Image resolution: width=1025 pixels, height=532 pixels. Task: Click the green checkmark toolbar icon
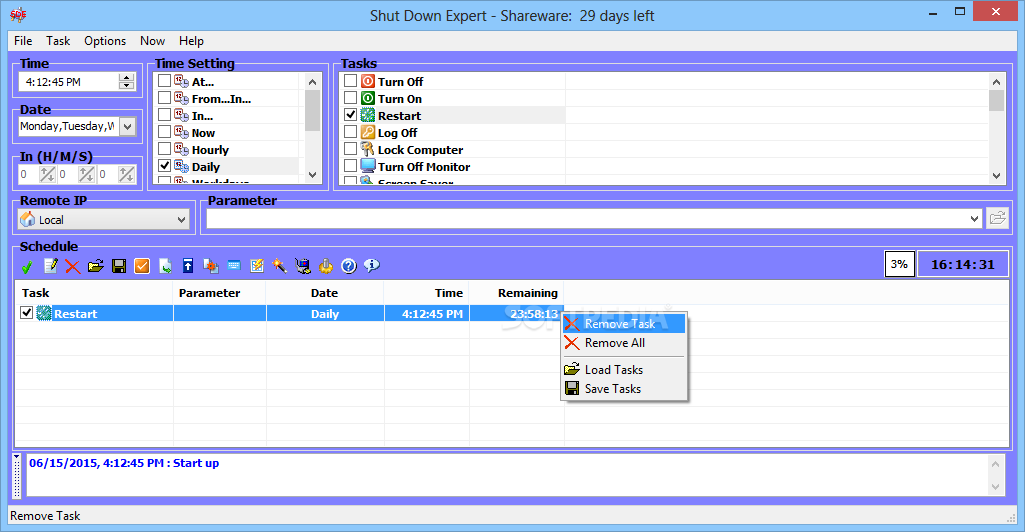(x=27, y=266)
